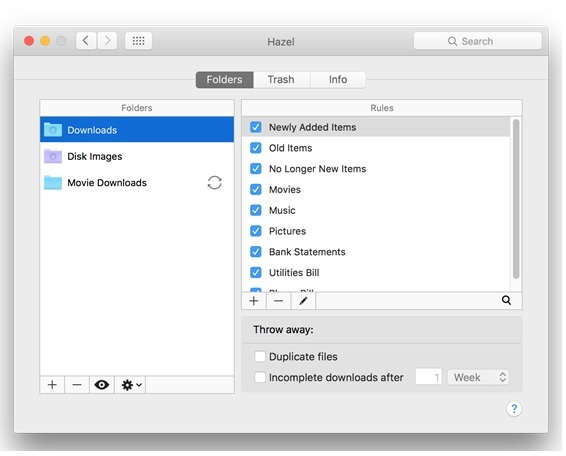Show all preferences grid icon
566x456 pixels.
tap(138, 41)
